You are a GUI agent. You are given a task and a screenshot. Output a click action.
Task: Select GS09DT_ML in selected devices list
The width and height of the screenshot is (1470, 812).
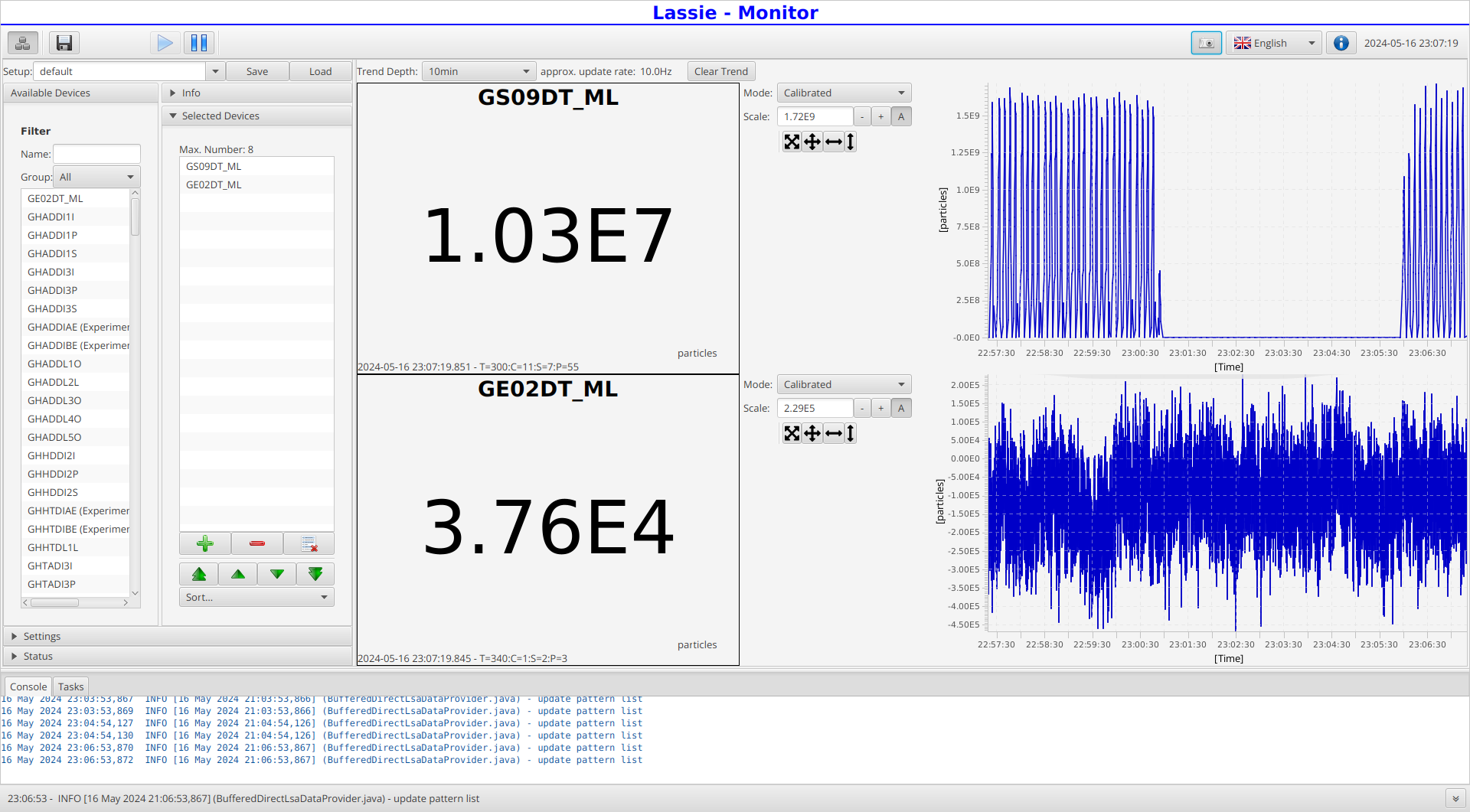point(256,166)
